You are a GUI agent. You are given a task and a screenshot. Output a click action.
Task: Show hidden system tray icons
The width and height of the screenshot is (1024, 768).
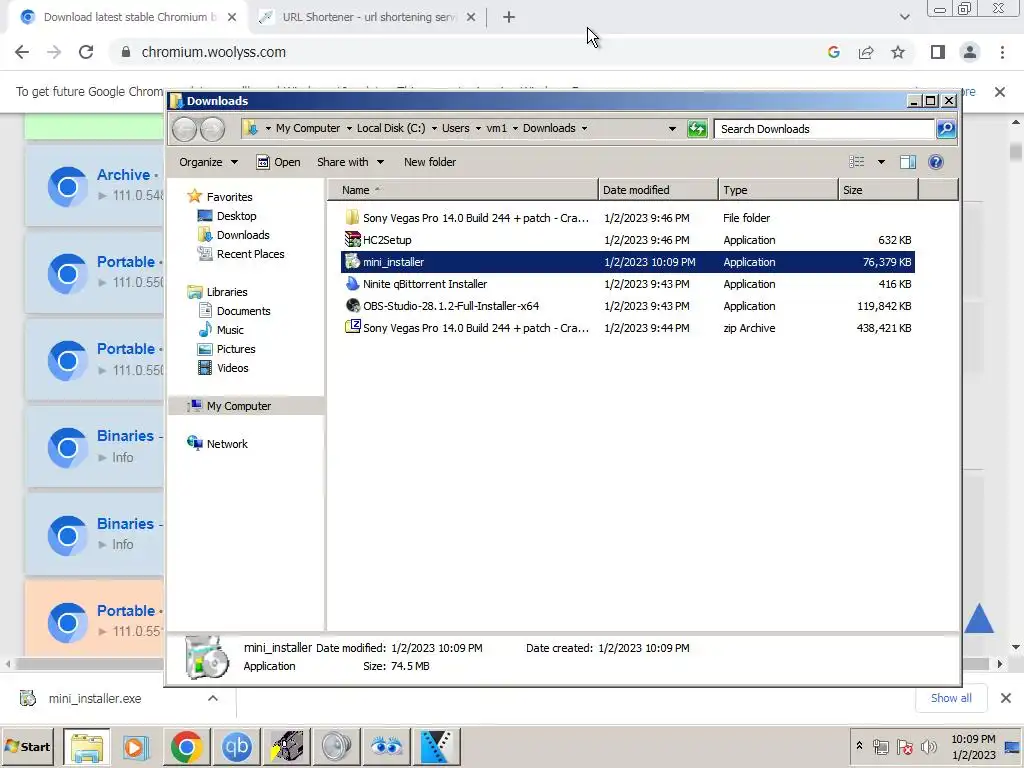(x=859, y=746)
